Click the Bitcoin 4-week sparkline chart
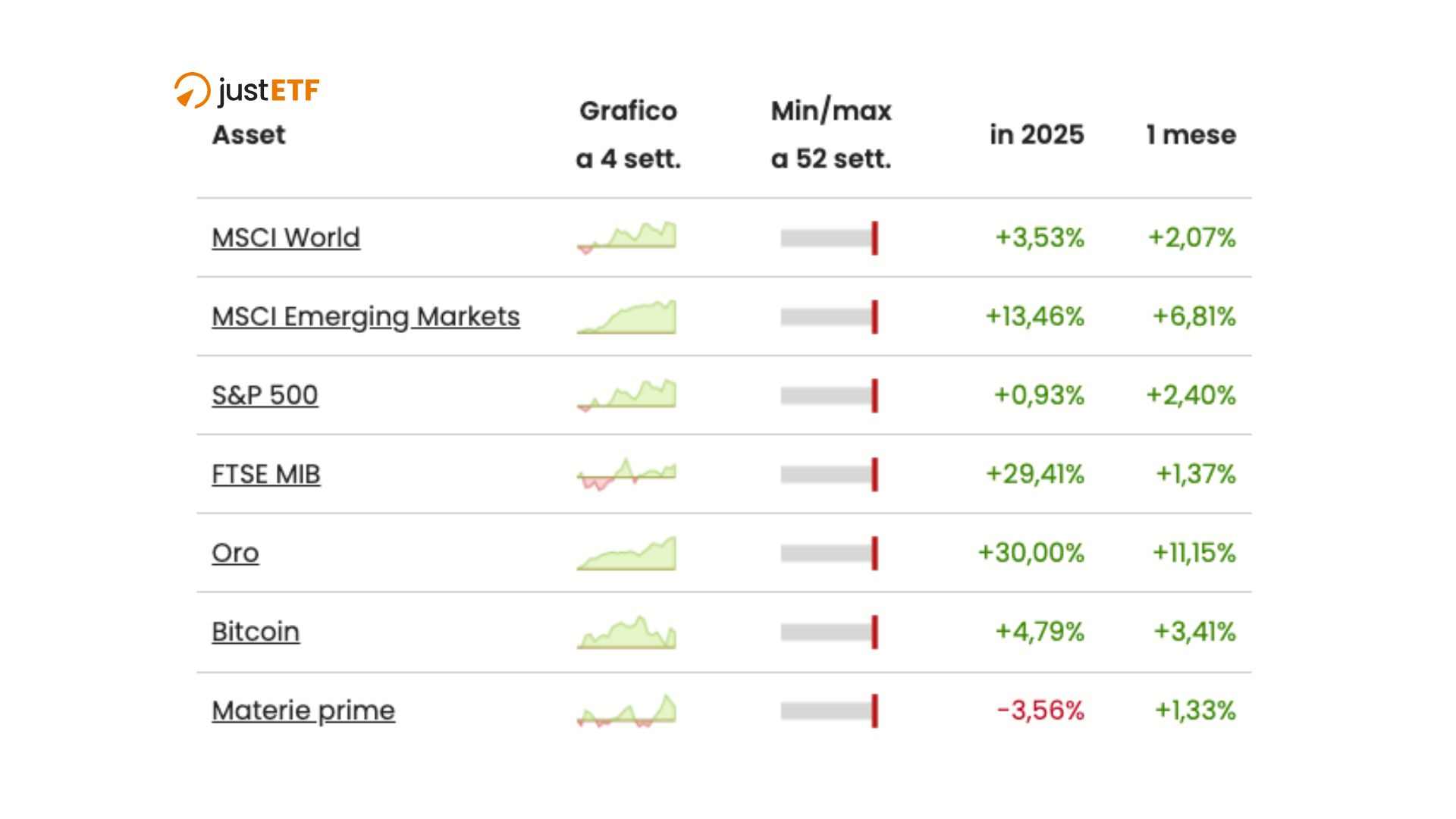The image size is (1456, 819). click(626, 632)
